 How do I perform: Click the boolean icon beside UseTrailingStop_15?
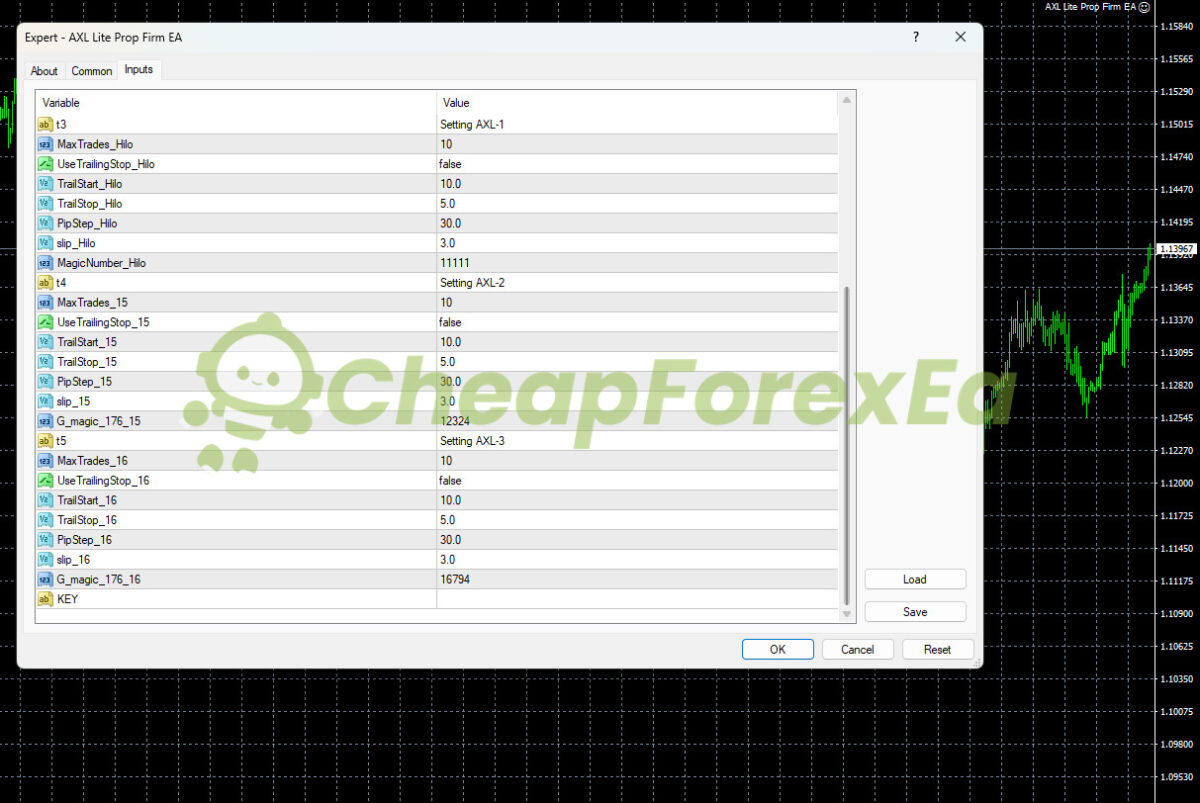tap(45, 322)
